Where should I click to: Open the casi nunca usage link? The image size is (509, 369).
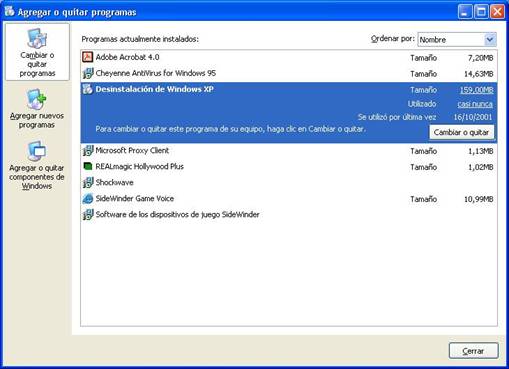[x=475, y=104]
